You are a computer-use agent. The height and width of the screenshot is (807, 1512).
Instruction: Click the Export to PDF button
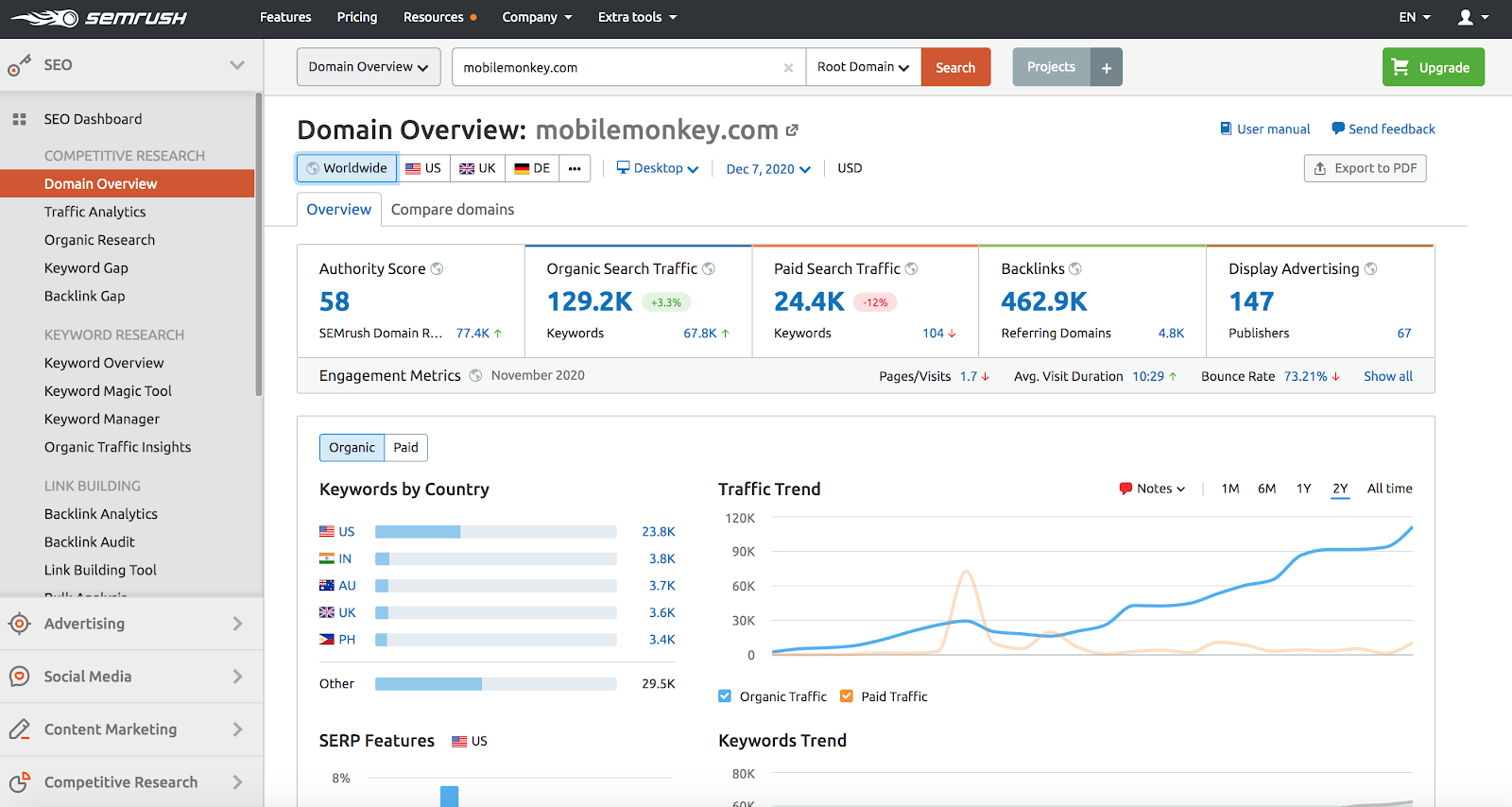pyautogui.click(x=1366, y=168)
